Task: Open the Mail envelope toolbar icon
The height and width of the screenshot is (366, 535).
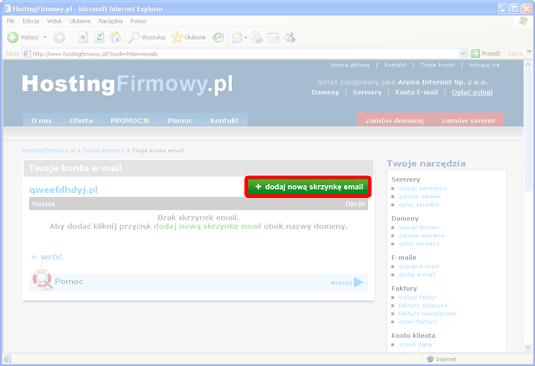Action: pos(237,37)
